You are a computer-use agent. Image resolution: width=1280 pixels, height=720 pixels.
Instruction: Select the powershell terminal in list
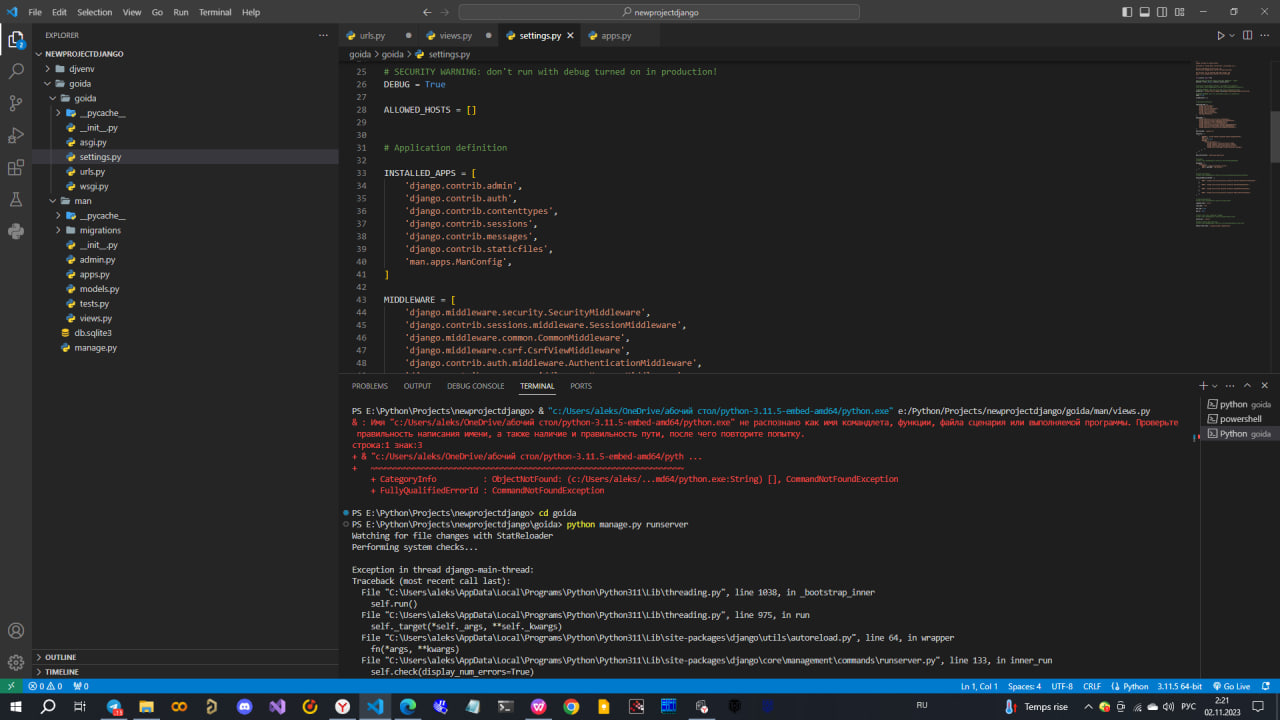(x=1238, y=419)
